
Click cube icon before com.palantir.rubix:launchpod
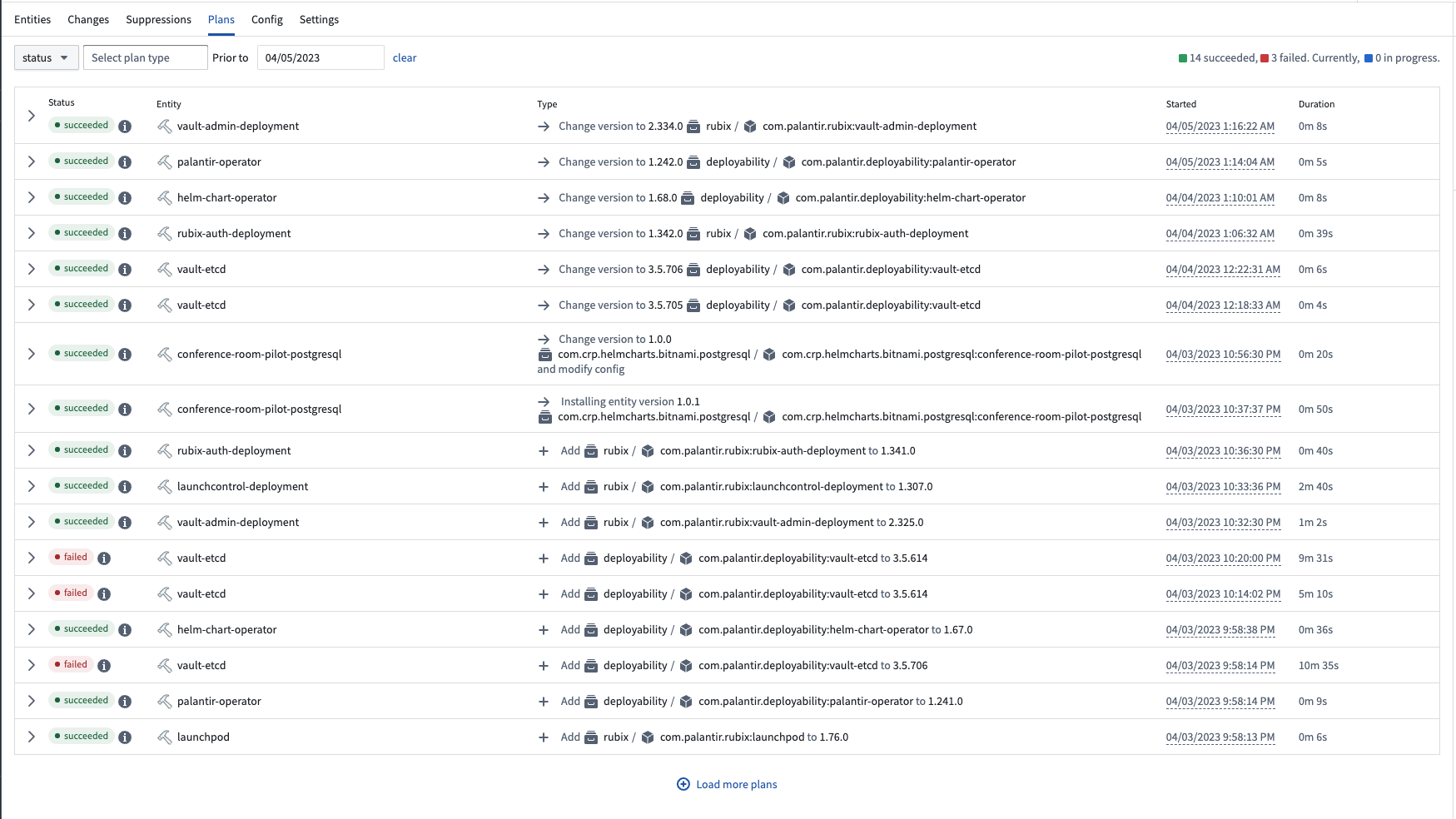point(648,737)
